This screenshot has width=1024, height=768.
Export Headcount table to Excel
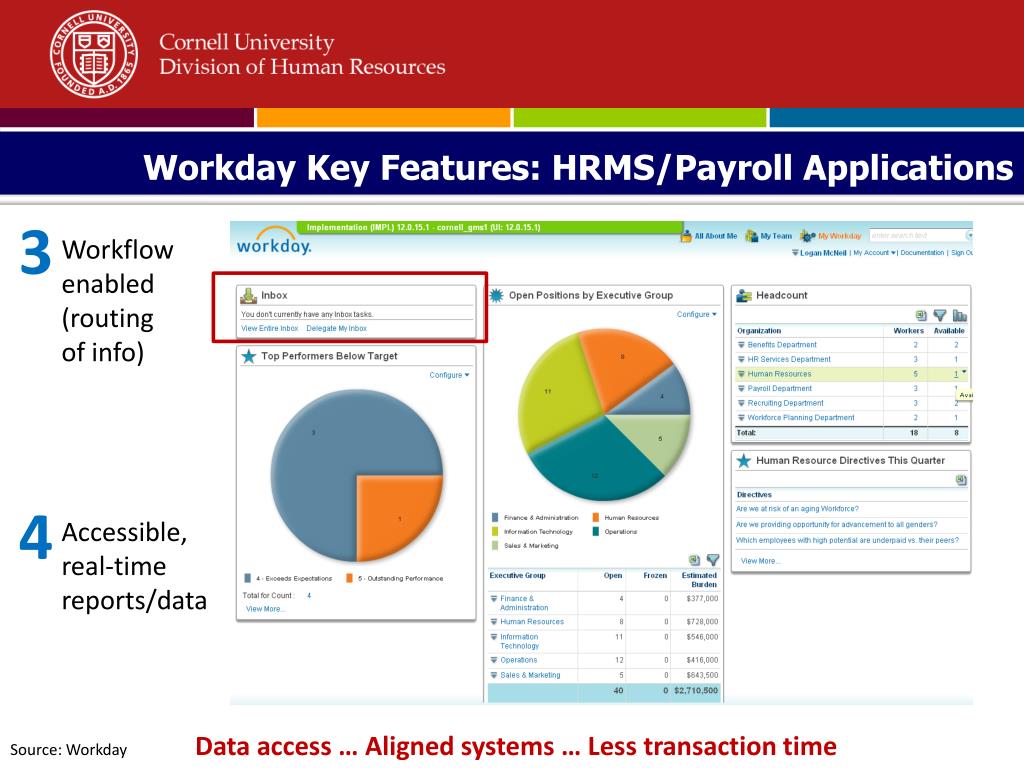point(921,315)
